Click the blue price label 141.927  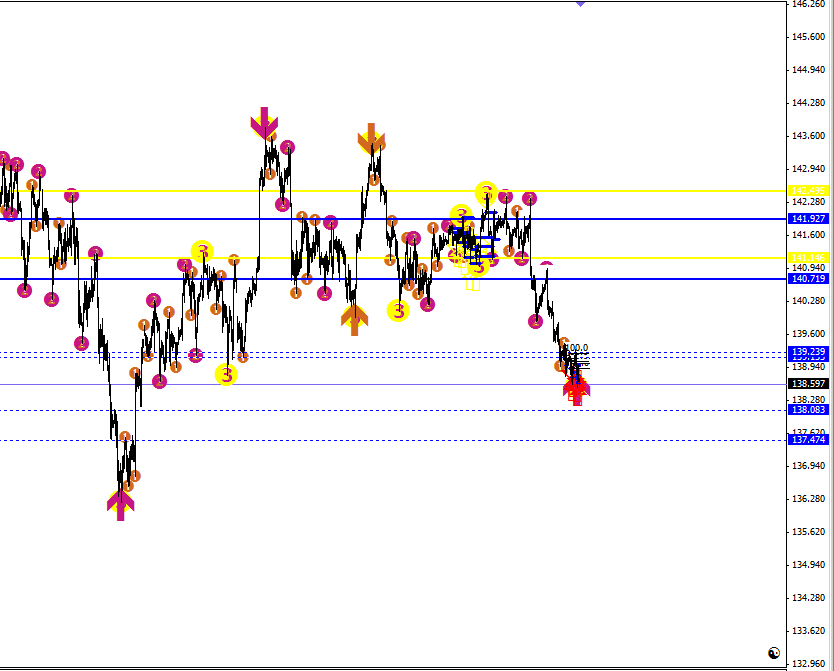click(808, 219)
